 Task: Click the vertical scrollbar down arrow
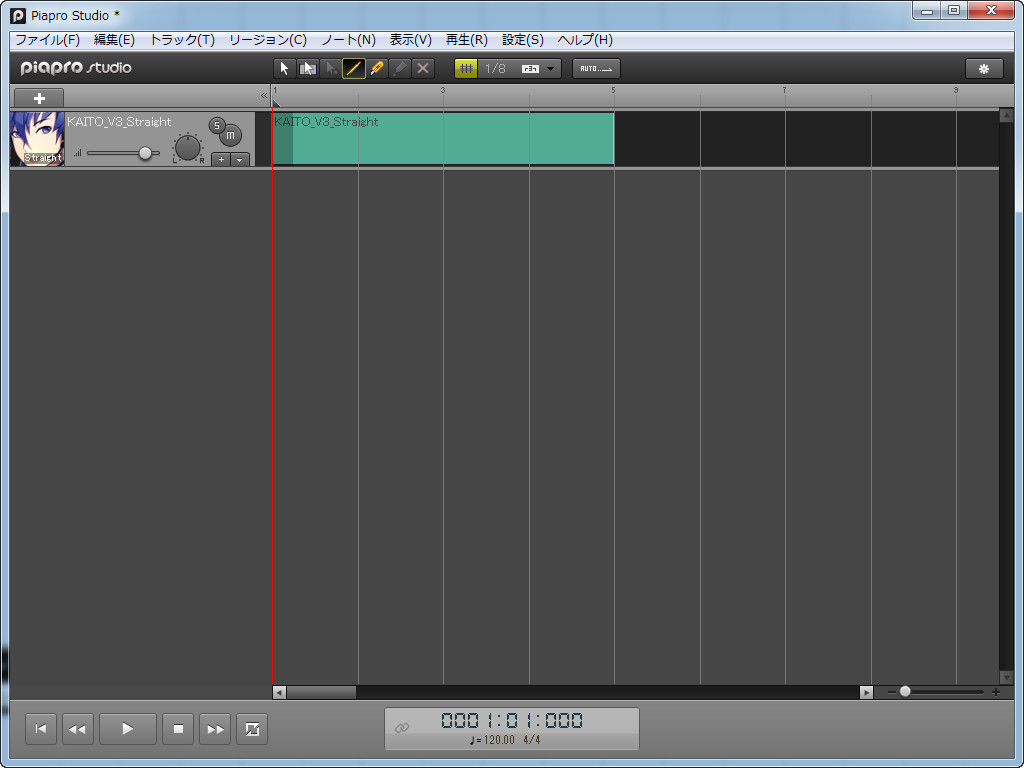tap(1006, 678)
